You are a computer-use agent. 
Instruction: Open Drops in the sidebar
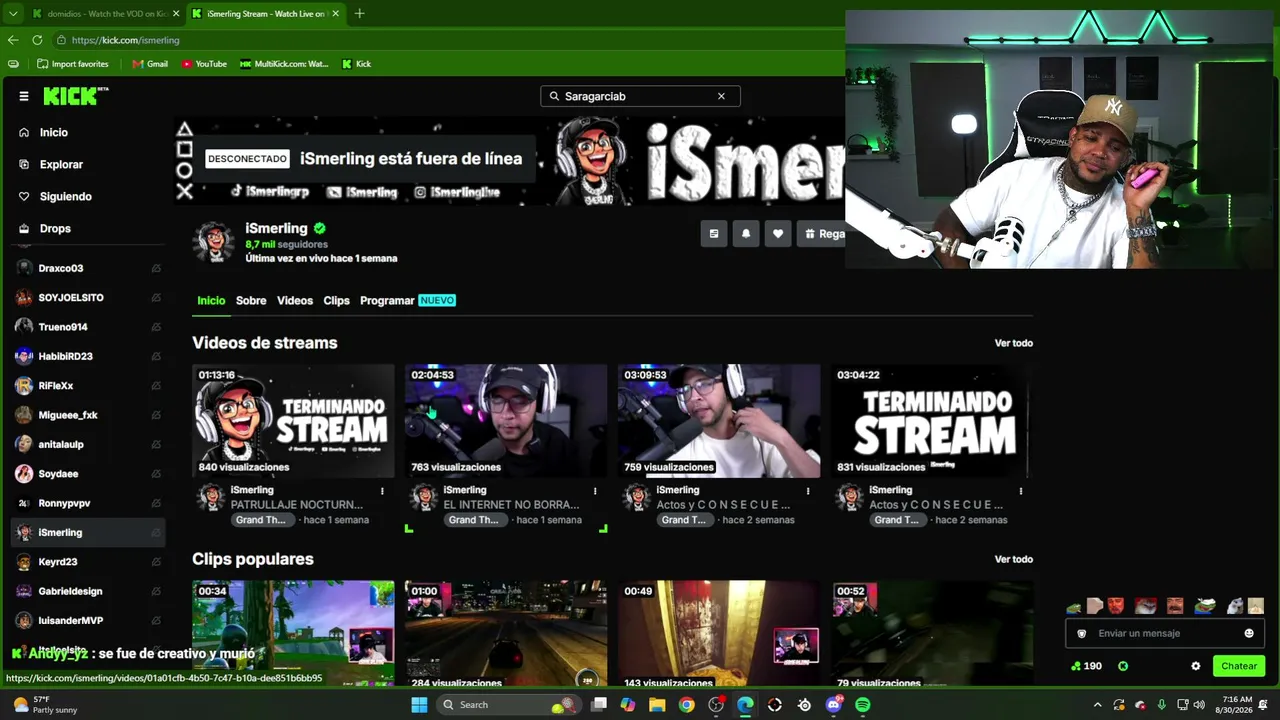click(55, 228)
